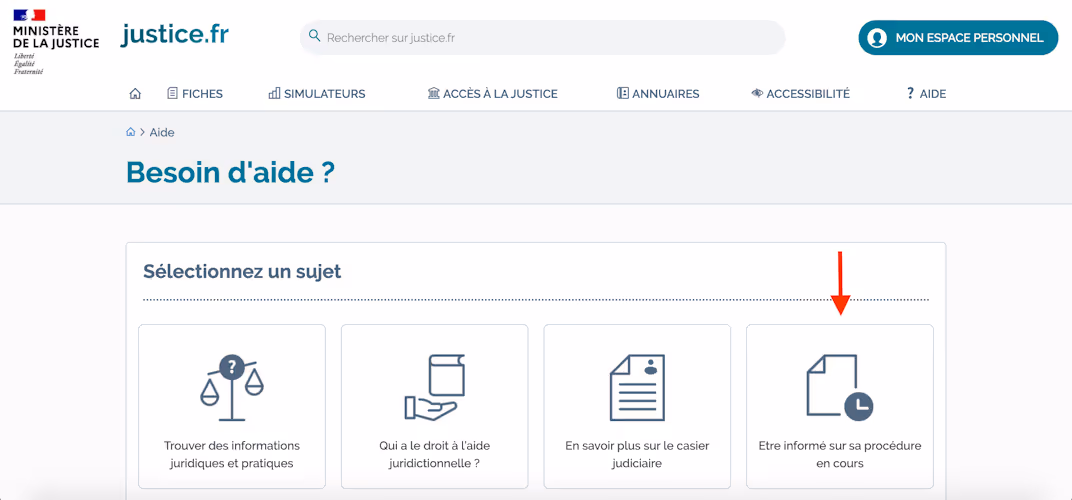
Task: Open the Simulateurs menu
Action: (x=317, y=94)
